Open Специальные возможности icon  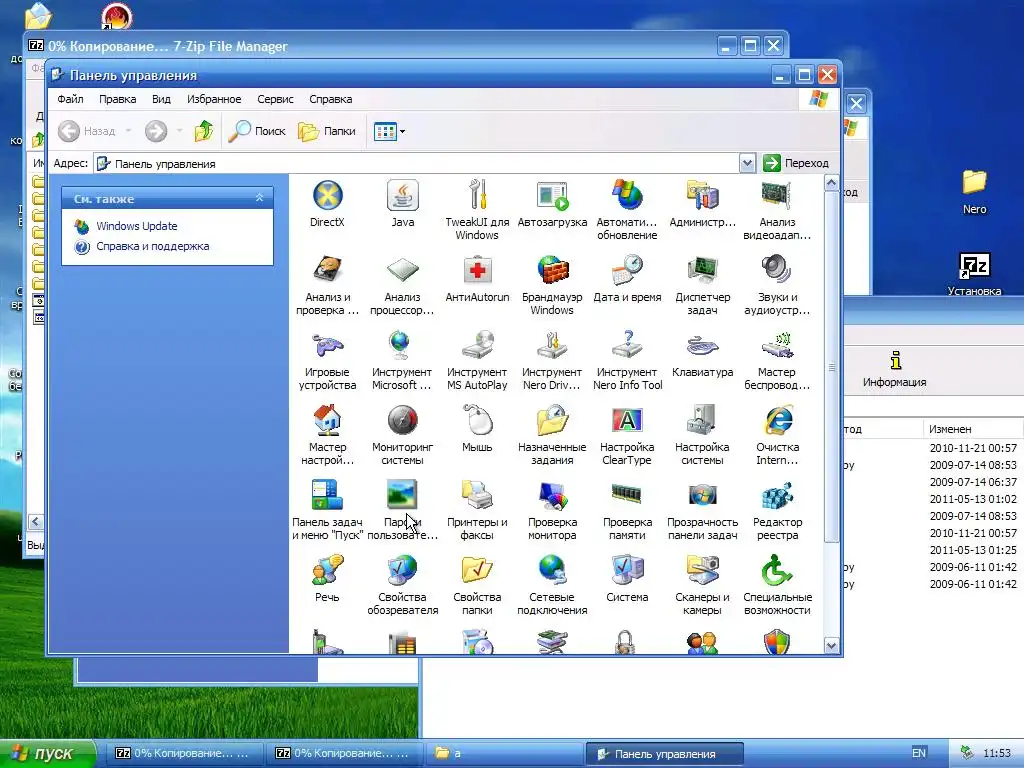pyautogui.click(x=777, y=571)
